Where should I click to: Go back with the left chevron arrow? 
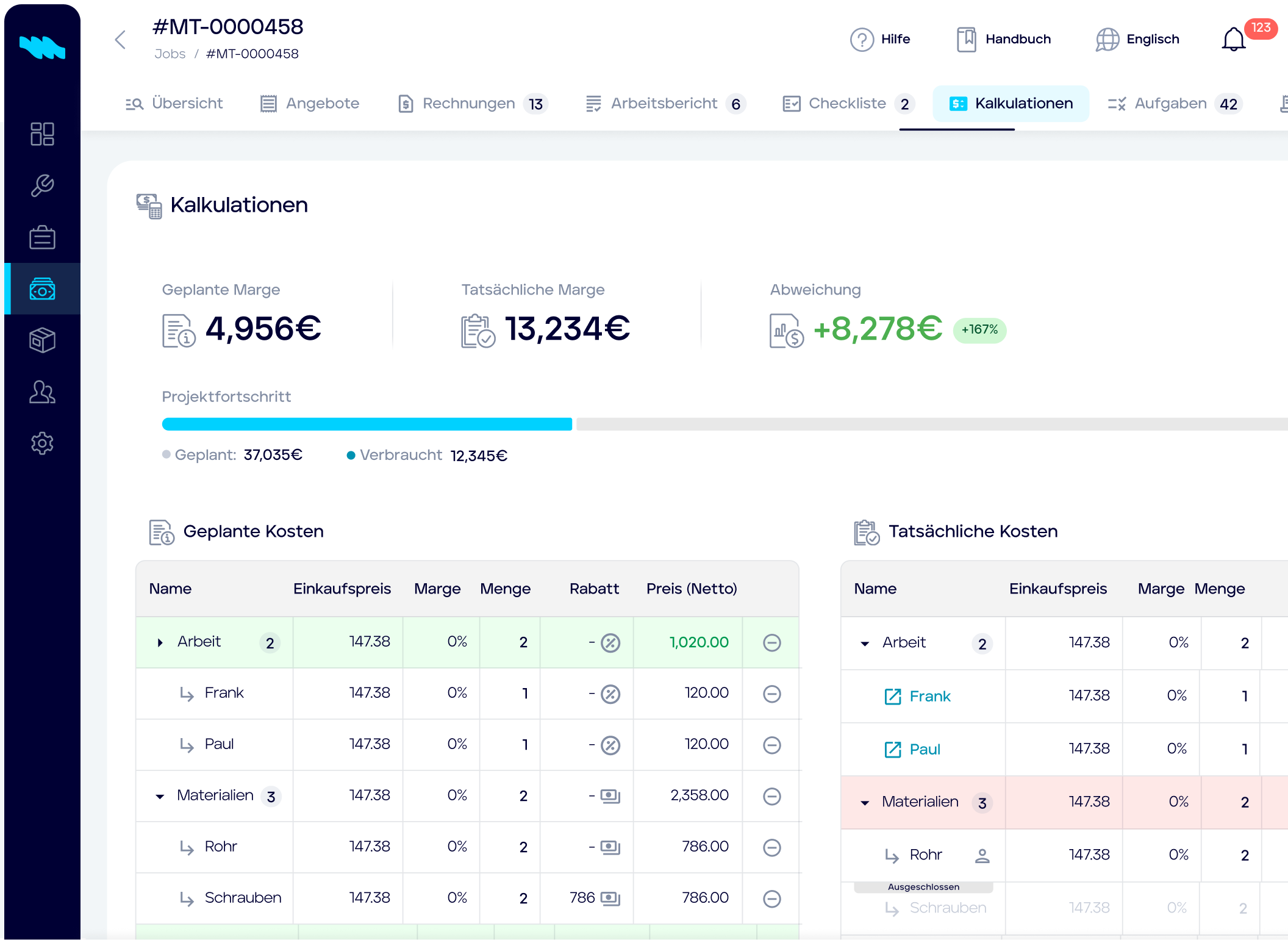tap(120, 40)
